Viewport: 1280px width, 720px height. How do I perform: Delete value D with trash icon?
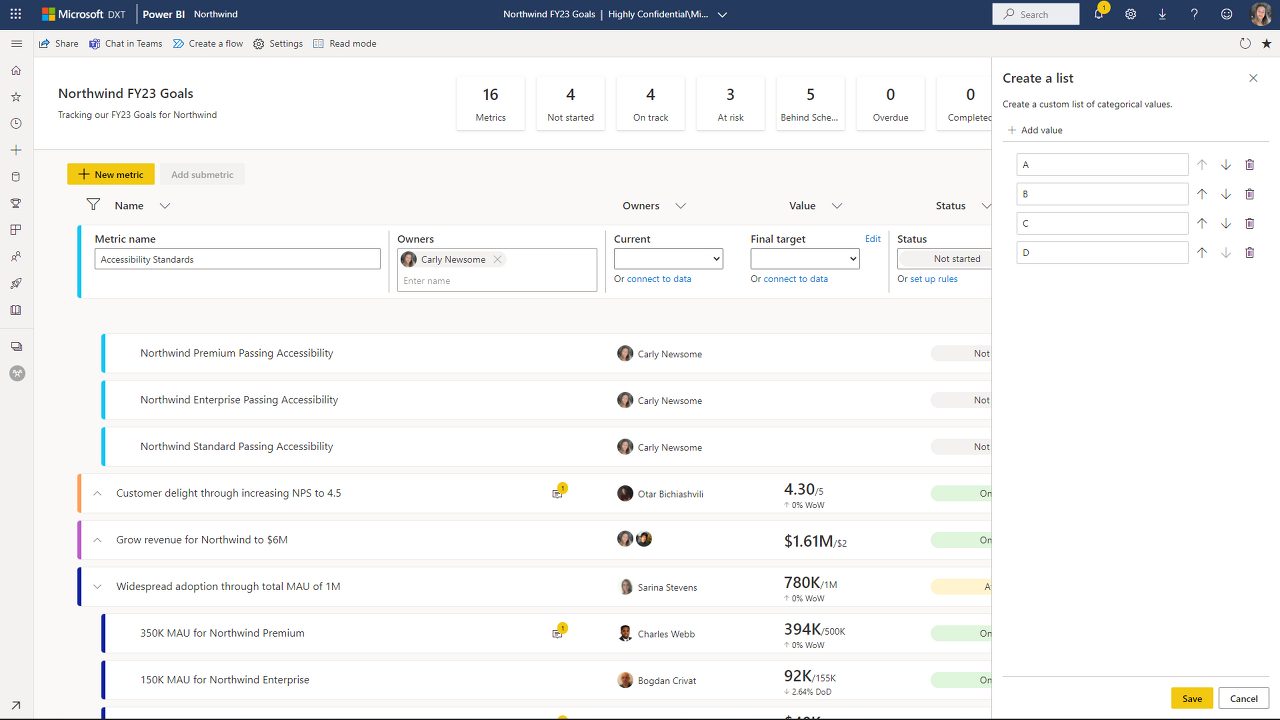[x=1249, y=253]
